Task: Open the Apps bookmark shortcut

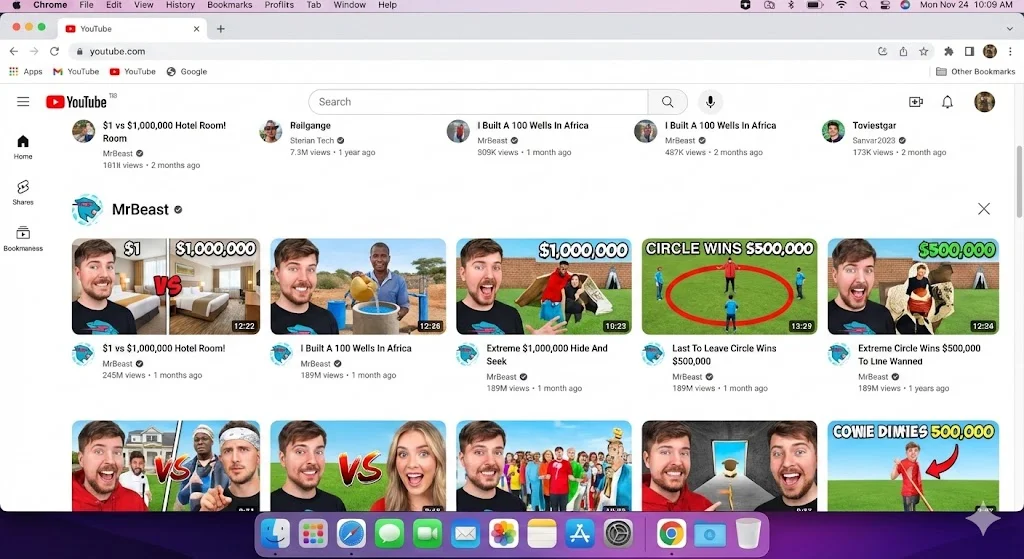Action: pos(25,71)
